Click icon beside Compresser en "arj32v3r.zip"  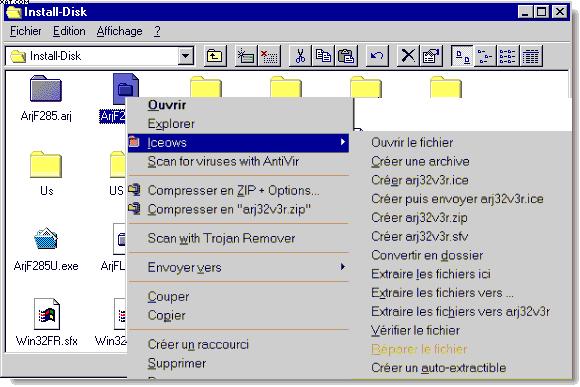(134, 208)
